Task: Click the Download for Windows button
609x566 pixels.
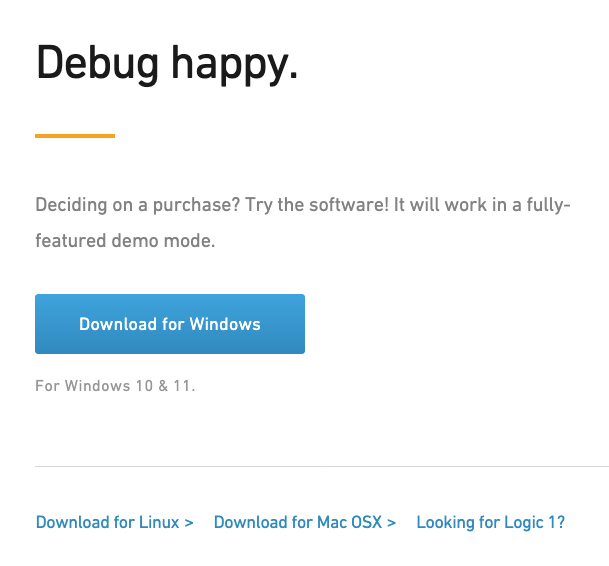Action: 170,324
